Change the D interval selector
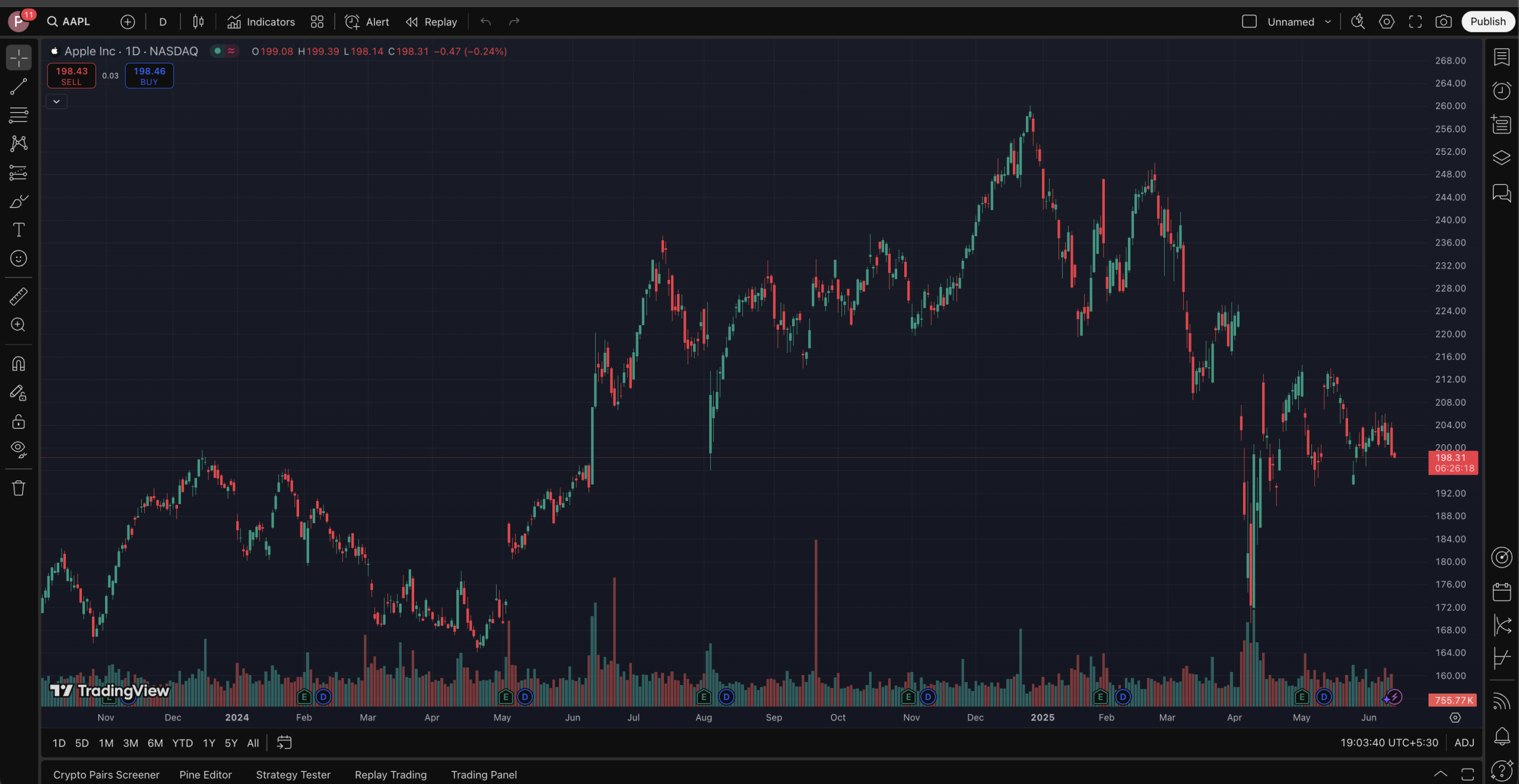 coord(163,22)
